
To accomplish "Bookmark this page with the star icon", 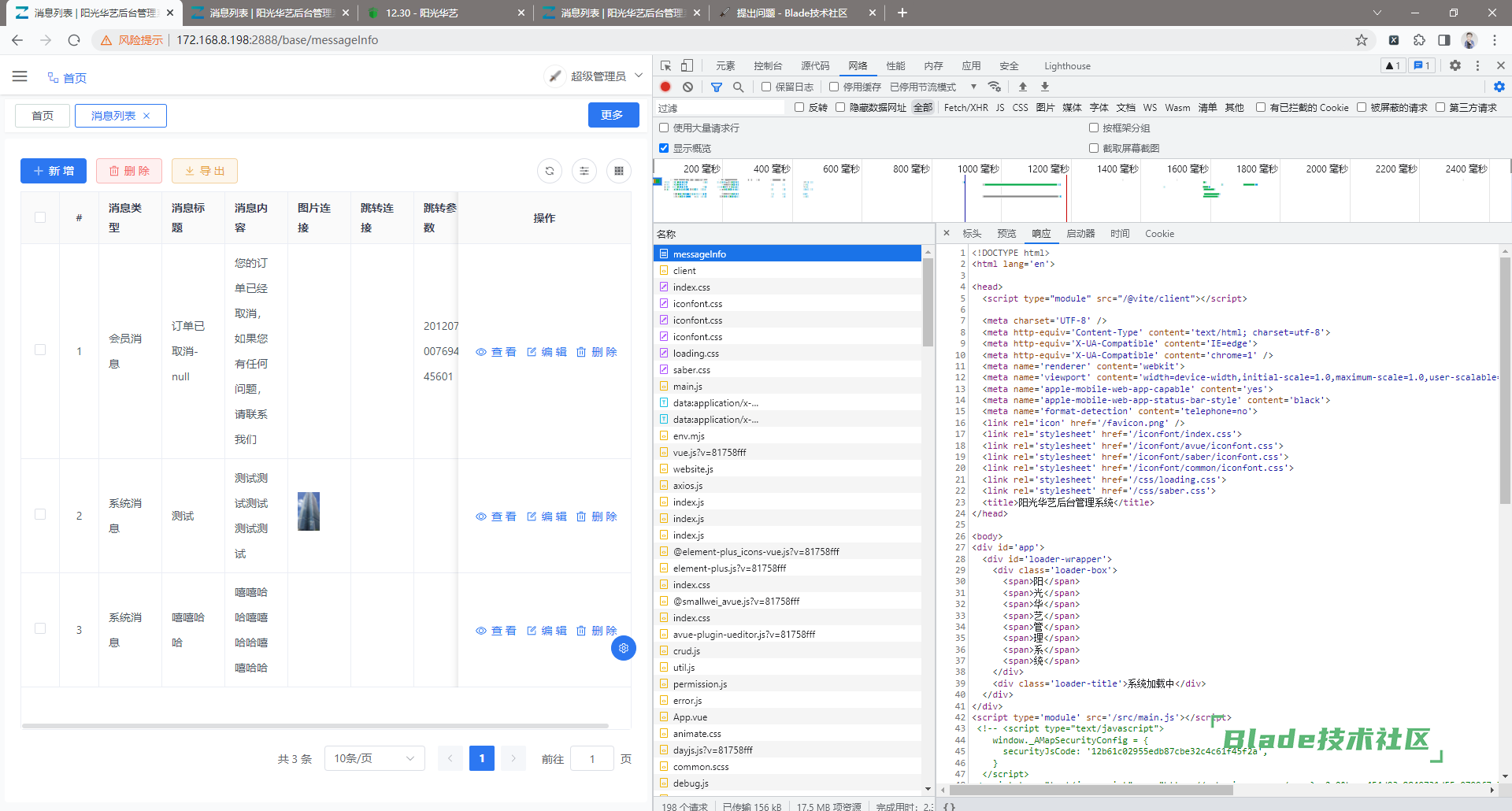I will tap(1361, 40).
